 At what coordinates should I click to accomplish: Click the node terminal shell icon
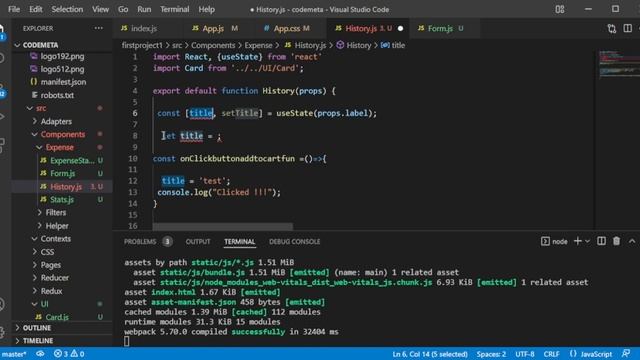[x=545, y=241]
